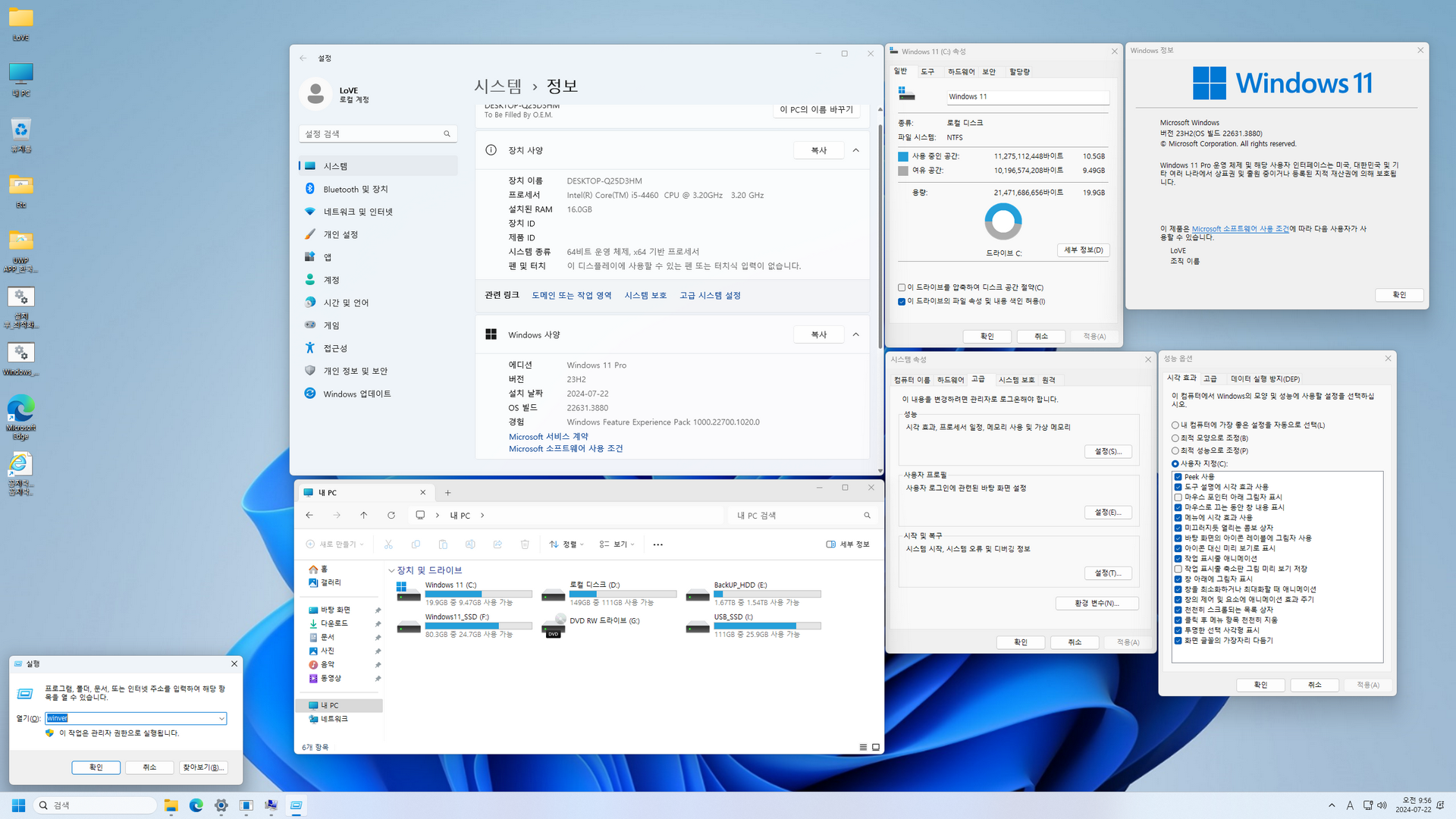
Task: Click the delete (trash) icon in Explorer toolbar
Action: (525, 544)
